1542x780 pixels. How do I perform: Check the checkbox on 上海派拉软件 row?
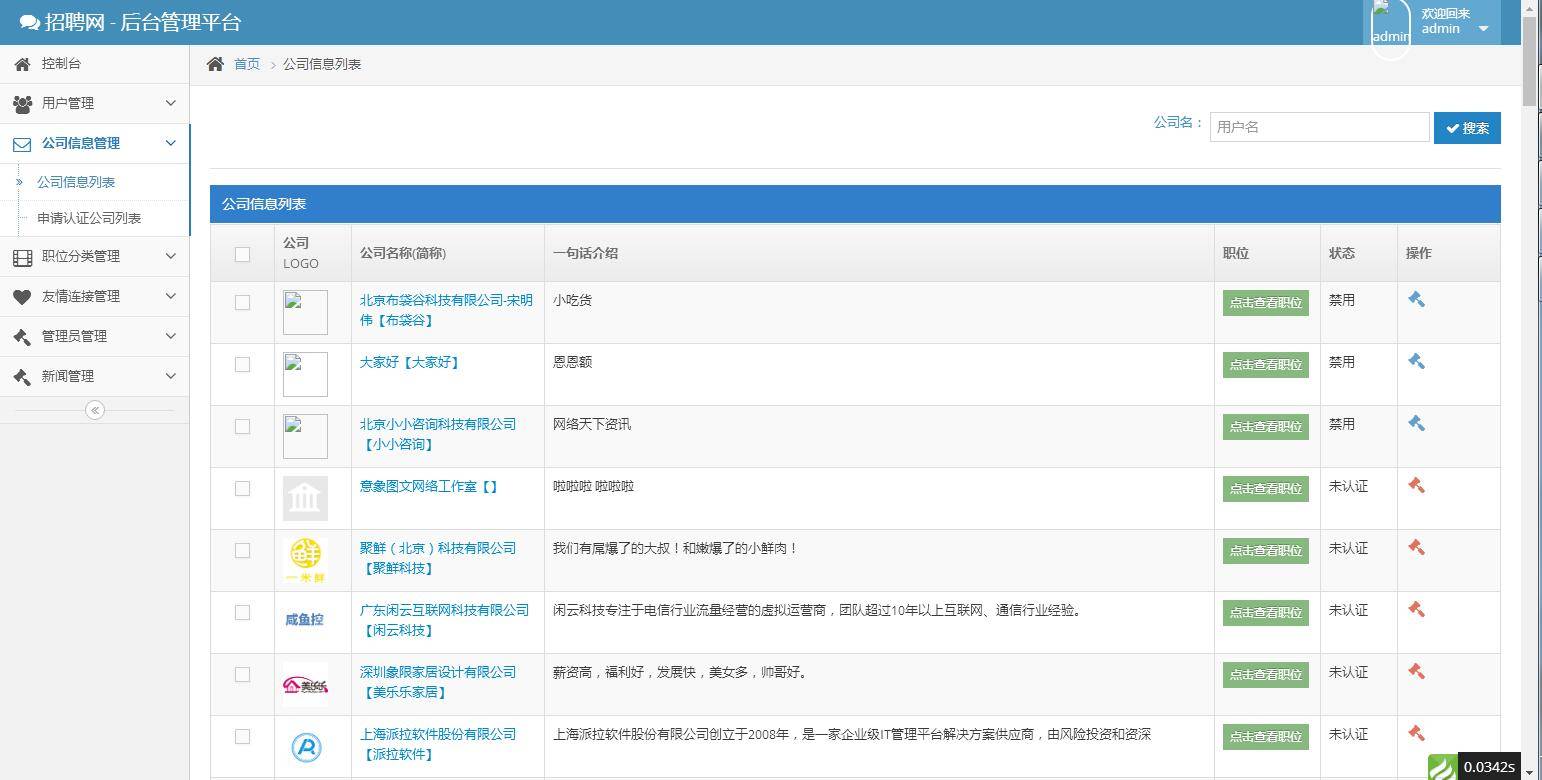point(242,736)
